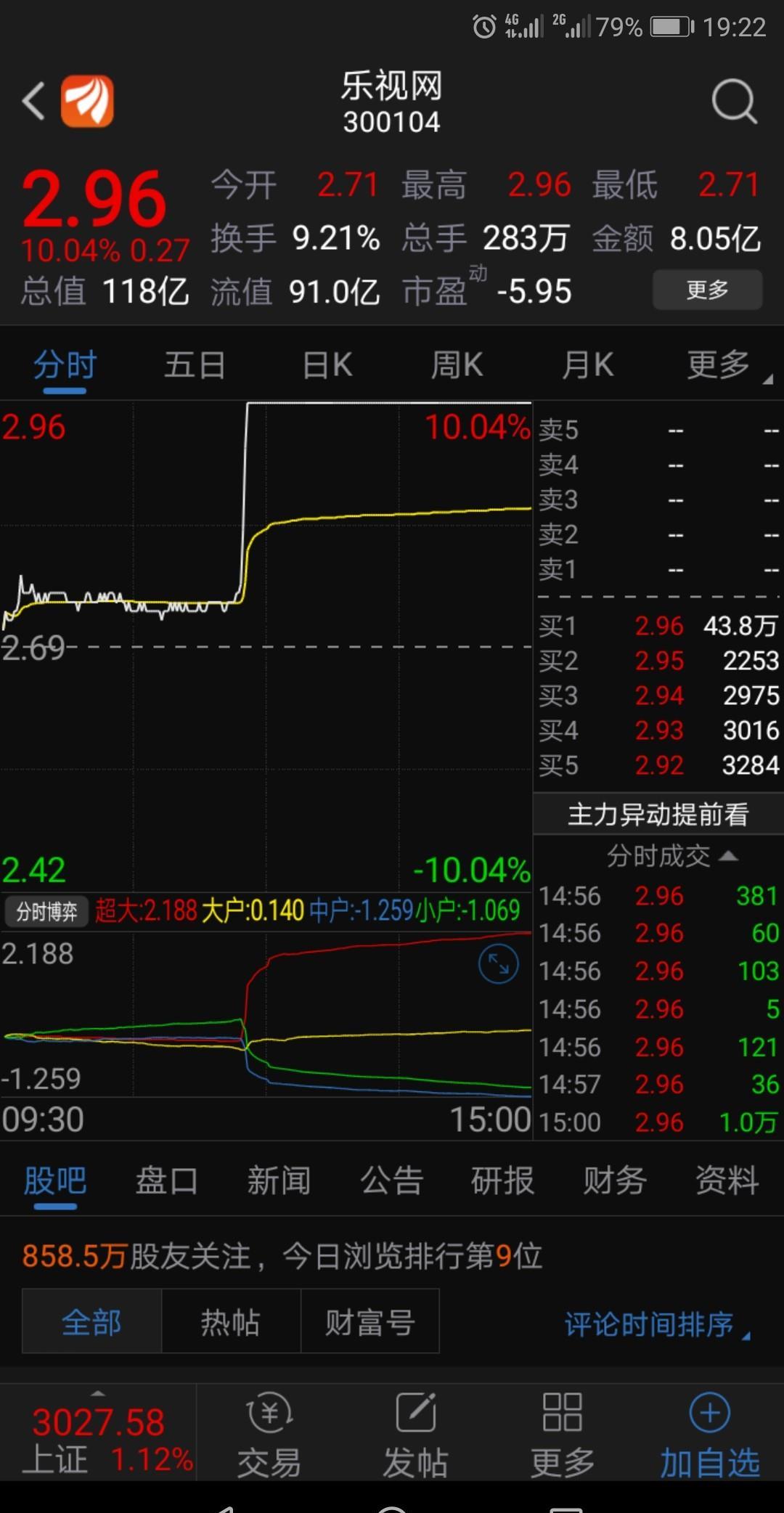
Task: Open 评论时间排序 sort dropdown
Action: tap(657, 1324)
